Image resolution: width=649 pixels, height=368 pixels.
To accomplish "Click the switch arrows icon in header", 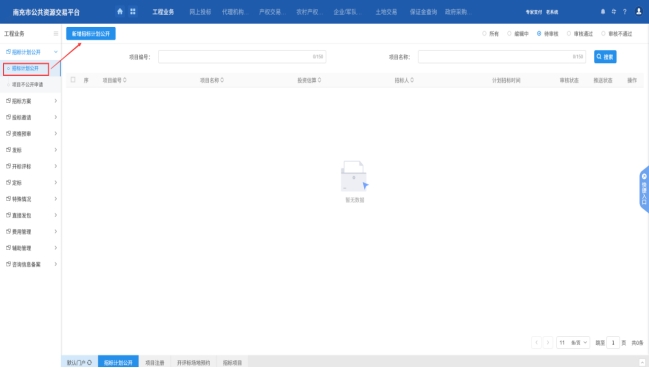I will (x=613, y=12).
